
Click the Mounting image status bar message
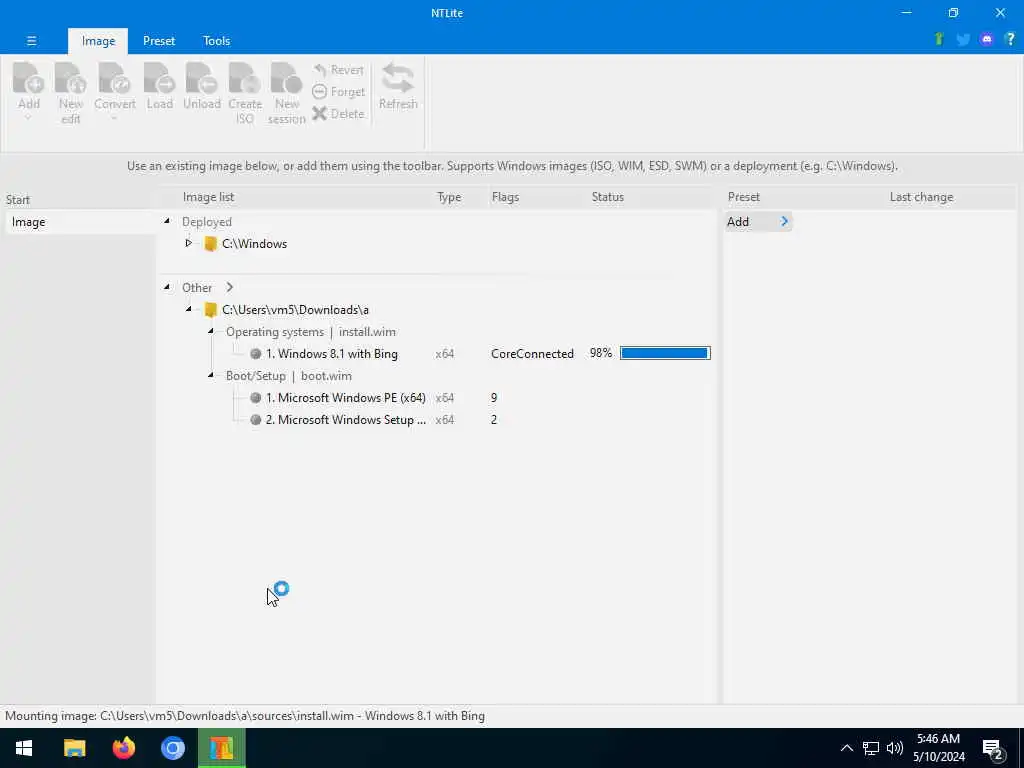coord(245,716)
